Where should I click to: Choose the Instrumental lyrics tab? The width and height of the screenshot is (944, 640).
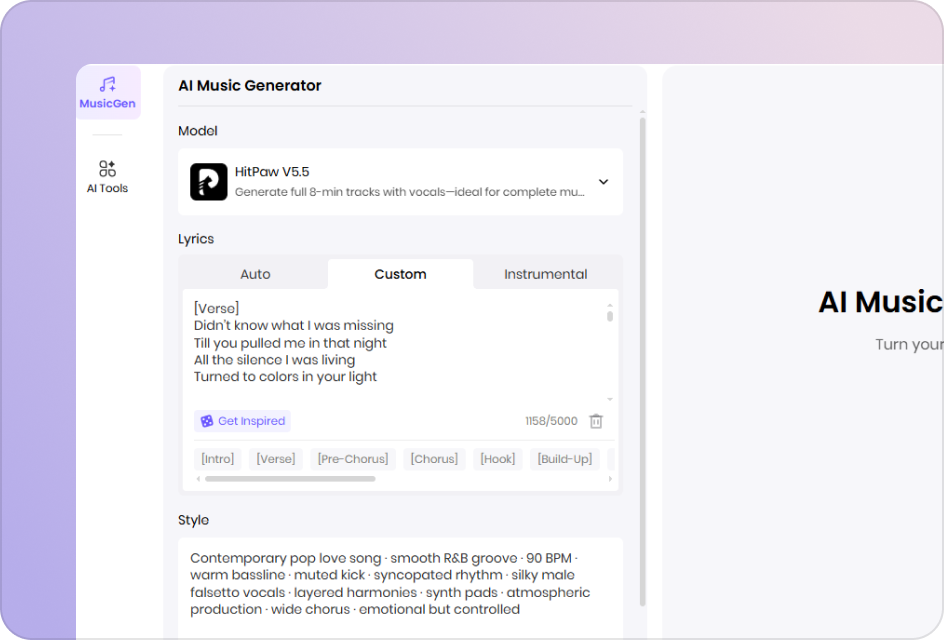(x=545, y=274)
